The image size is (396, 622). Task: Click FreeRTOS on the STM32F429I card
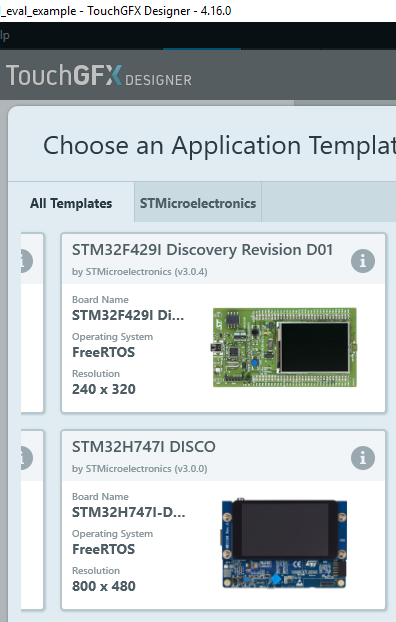pos(104,352)
